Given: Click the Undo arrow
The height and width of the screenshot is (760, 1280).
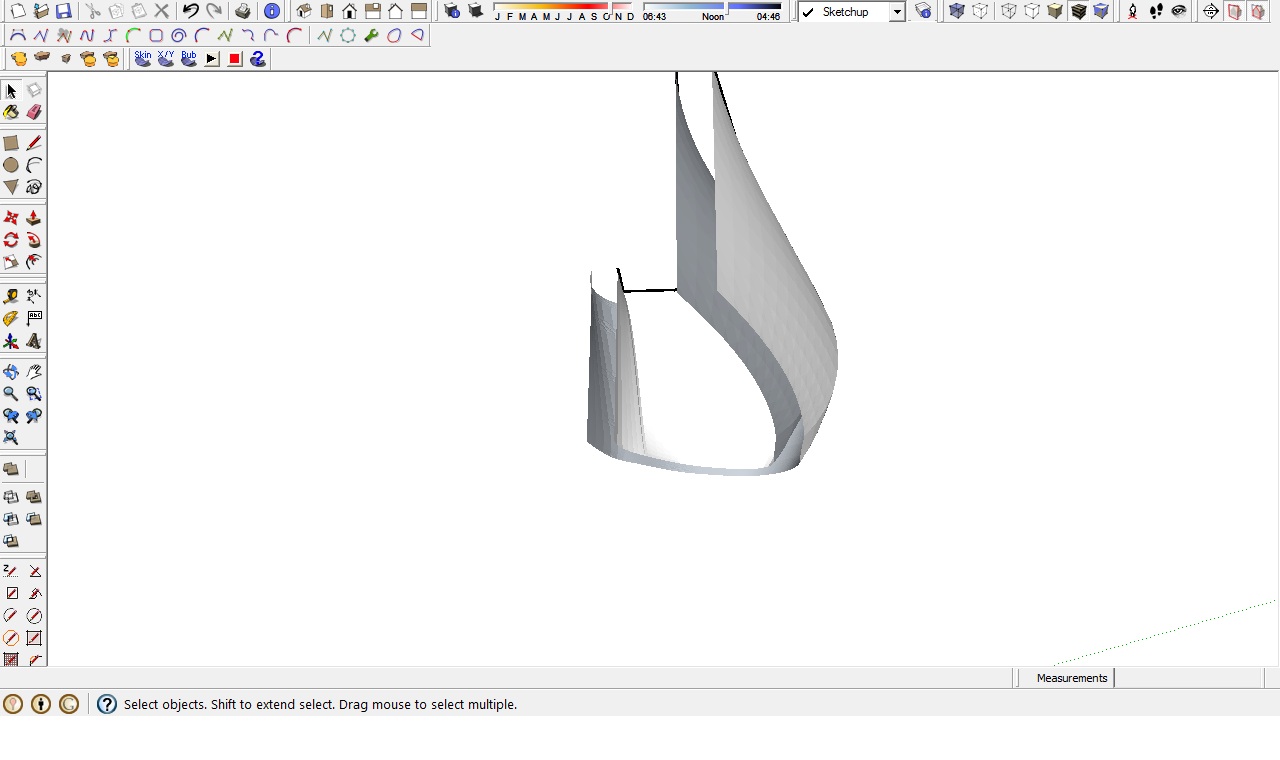Looking at the screenshot, I should [x=190, y=12].
